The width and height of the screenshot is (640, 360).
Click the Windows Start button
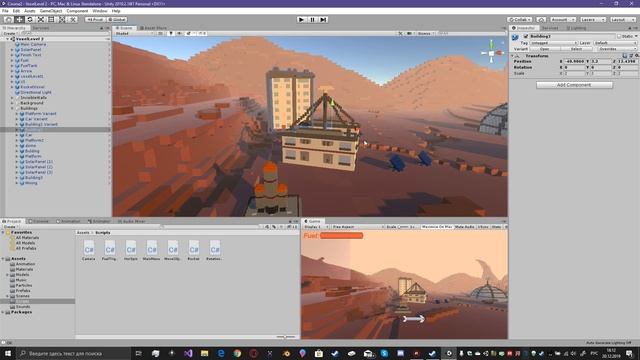8,353
